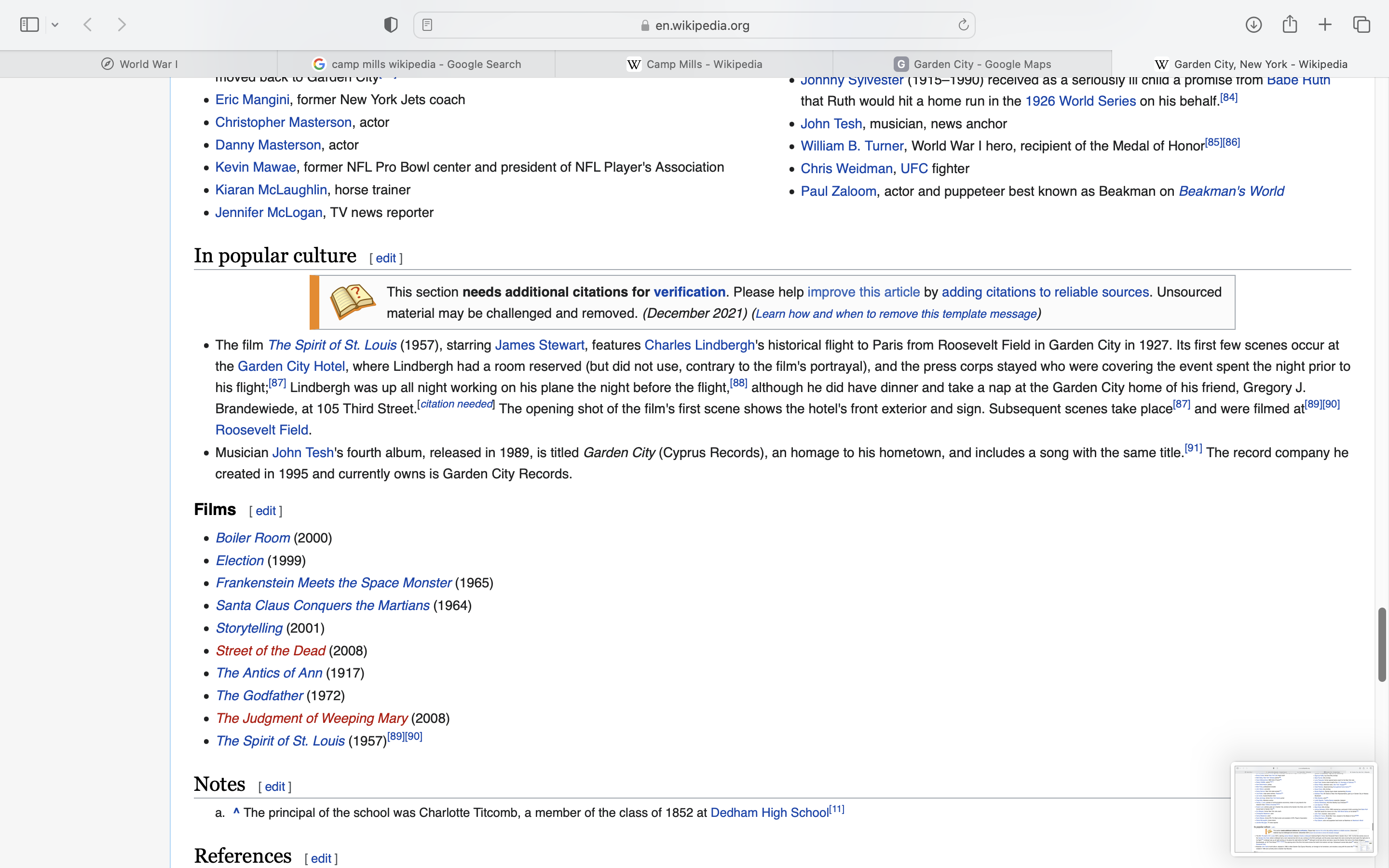
Task: Toggle Reader view icon in address bar
Action: [x=427, y=25]
